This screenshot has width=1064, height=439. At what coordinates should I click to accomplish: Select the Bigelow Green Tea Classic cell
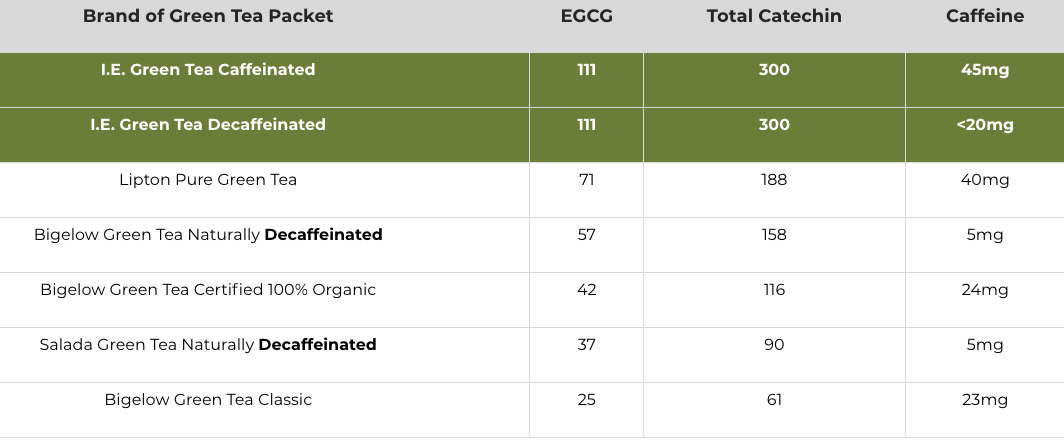(208, 400)
